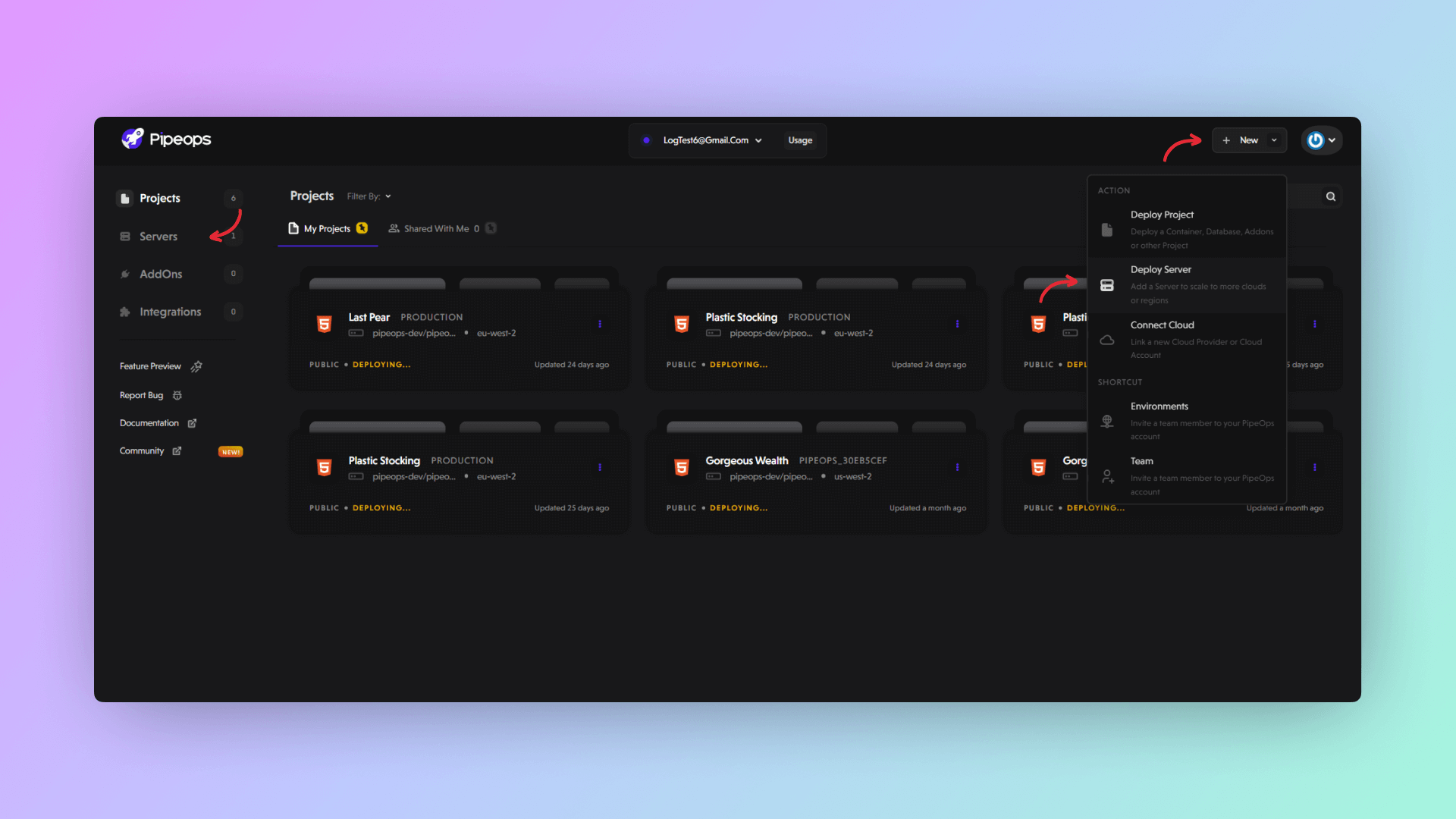Click the AddOns plug icon in sidebar

click(125, 274)
